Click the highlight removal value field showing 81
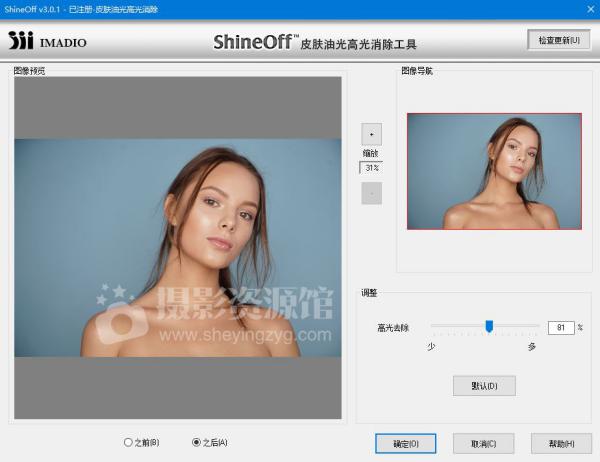 [560, 327]
